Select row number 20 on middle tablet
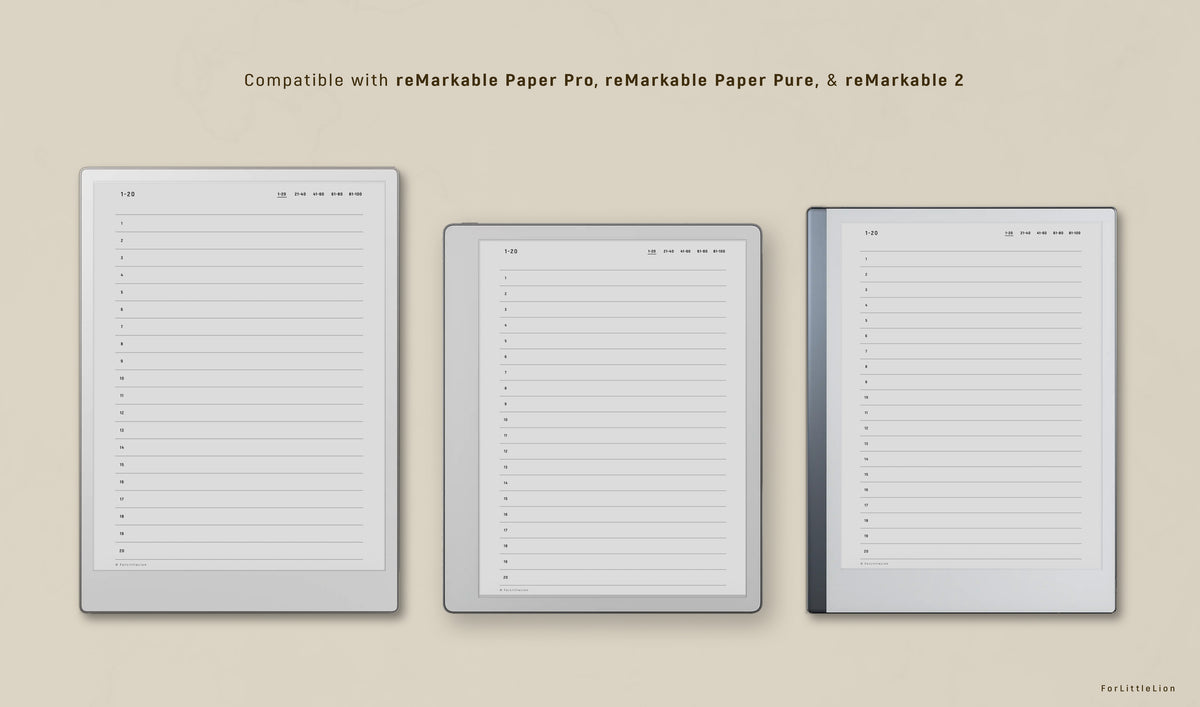The image size is (1200, 707). tap(506, 577)
